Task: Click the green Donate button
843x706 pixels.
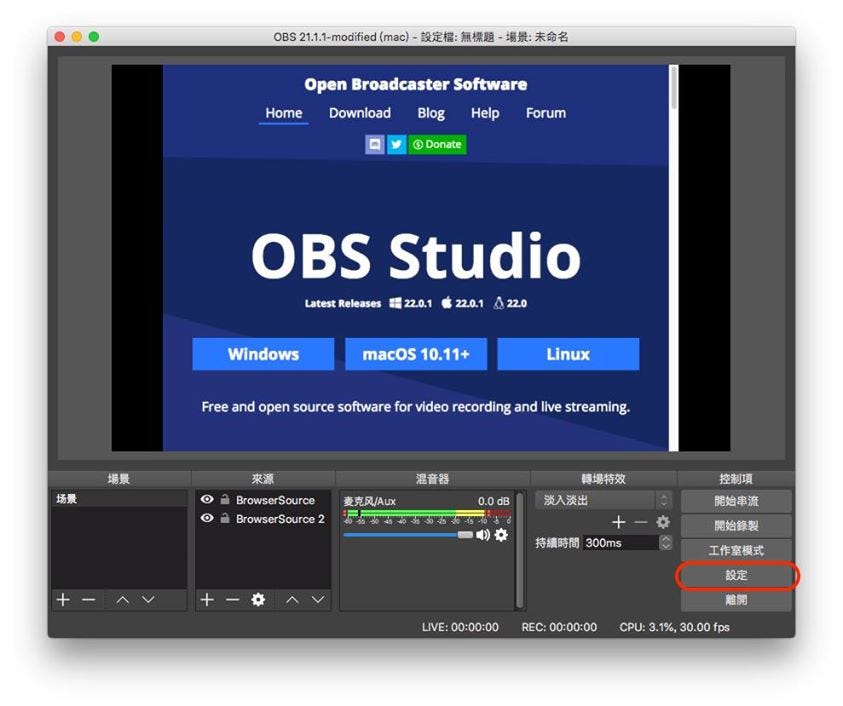Action: pyautogui.click(x=438, y=144)
